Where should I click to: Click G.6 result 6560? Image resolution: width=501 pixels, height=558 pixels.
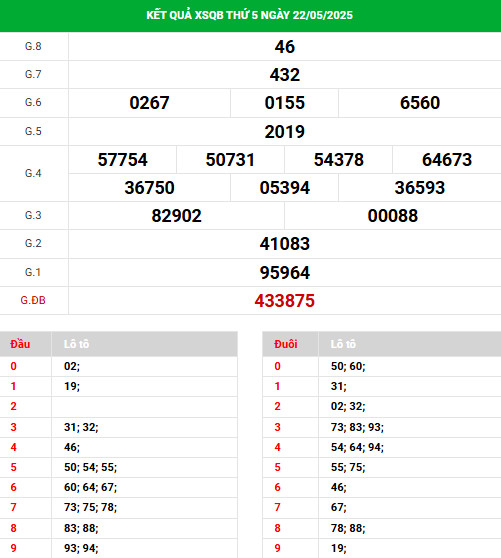click(420, 103)
